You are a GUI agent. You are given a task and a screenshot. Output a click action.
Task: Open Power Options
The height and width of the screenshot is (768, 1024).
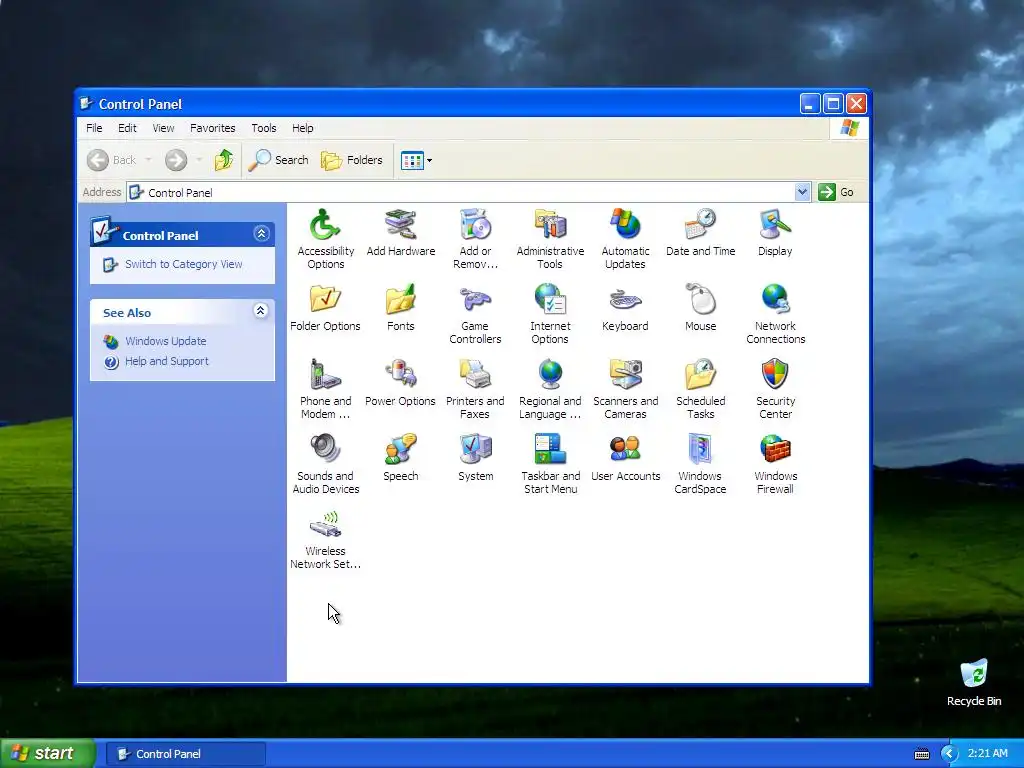(400, 383)
